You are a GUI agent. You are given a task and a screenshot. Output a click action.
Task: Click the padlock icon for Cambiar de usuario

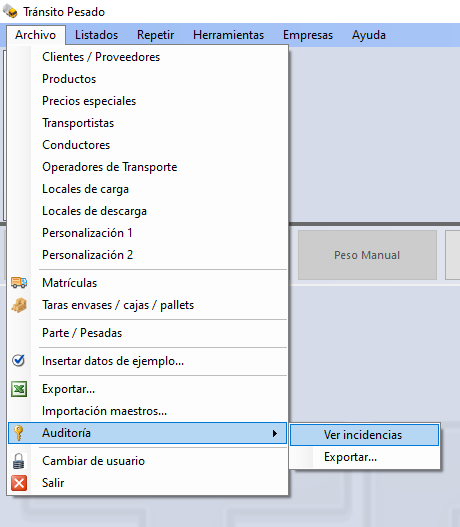tap(19, 461)
